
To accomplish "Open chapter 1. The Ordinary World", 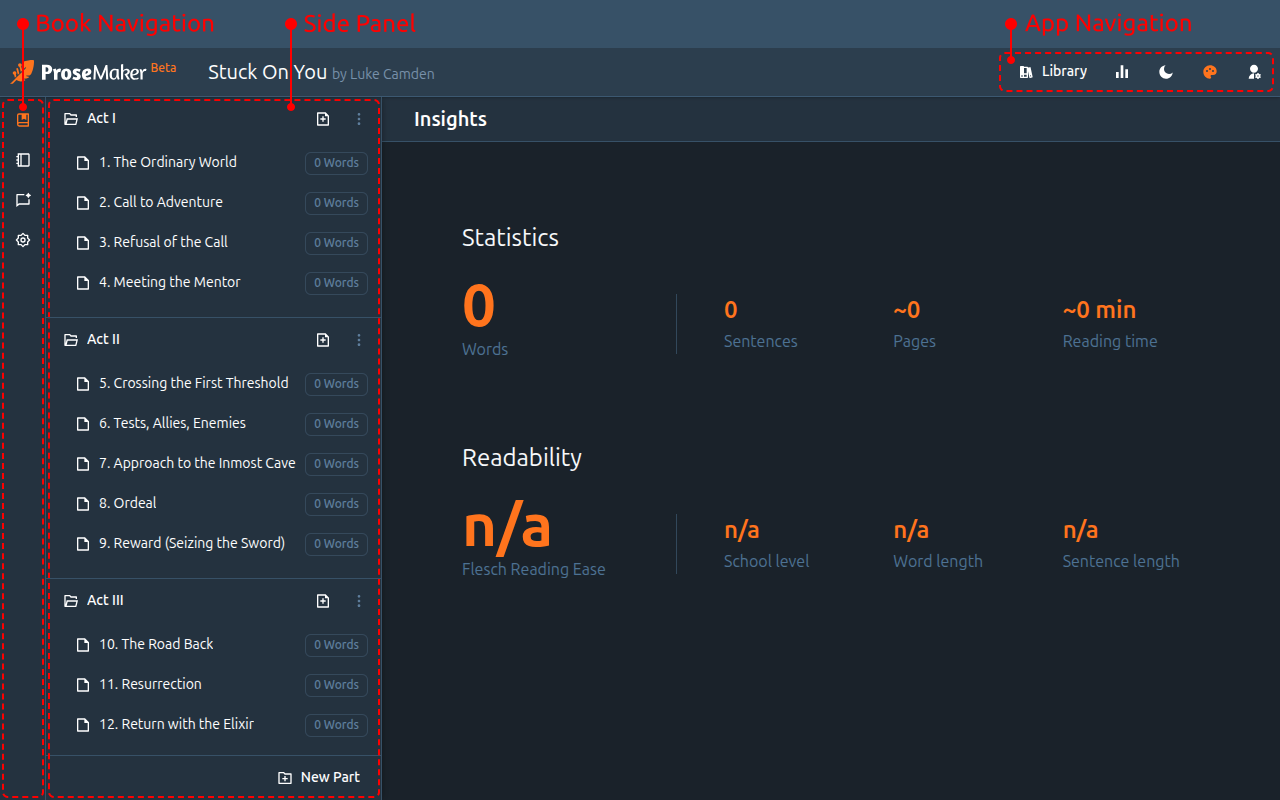I will tap(167, 162).
